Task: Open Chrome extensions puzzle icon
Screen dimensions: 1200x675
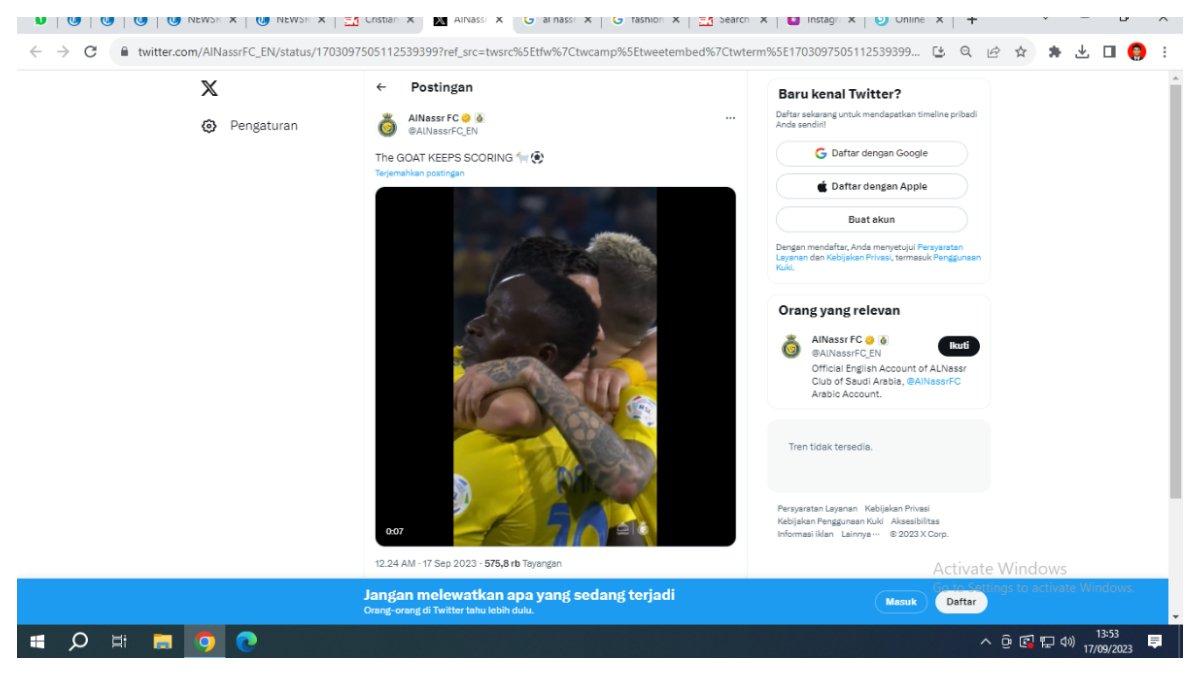Action: pyautogui.click(x=1054, y=52)
